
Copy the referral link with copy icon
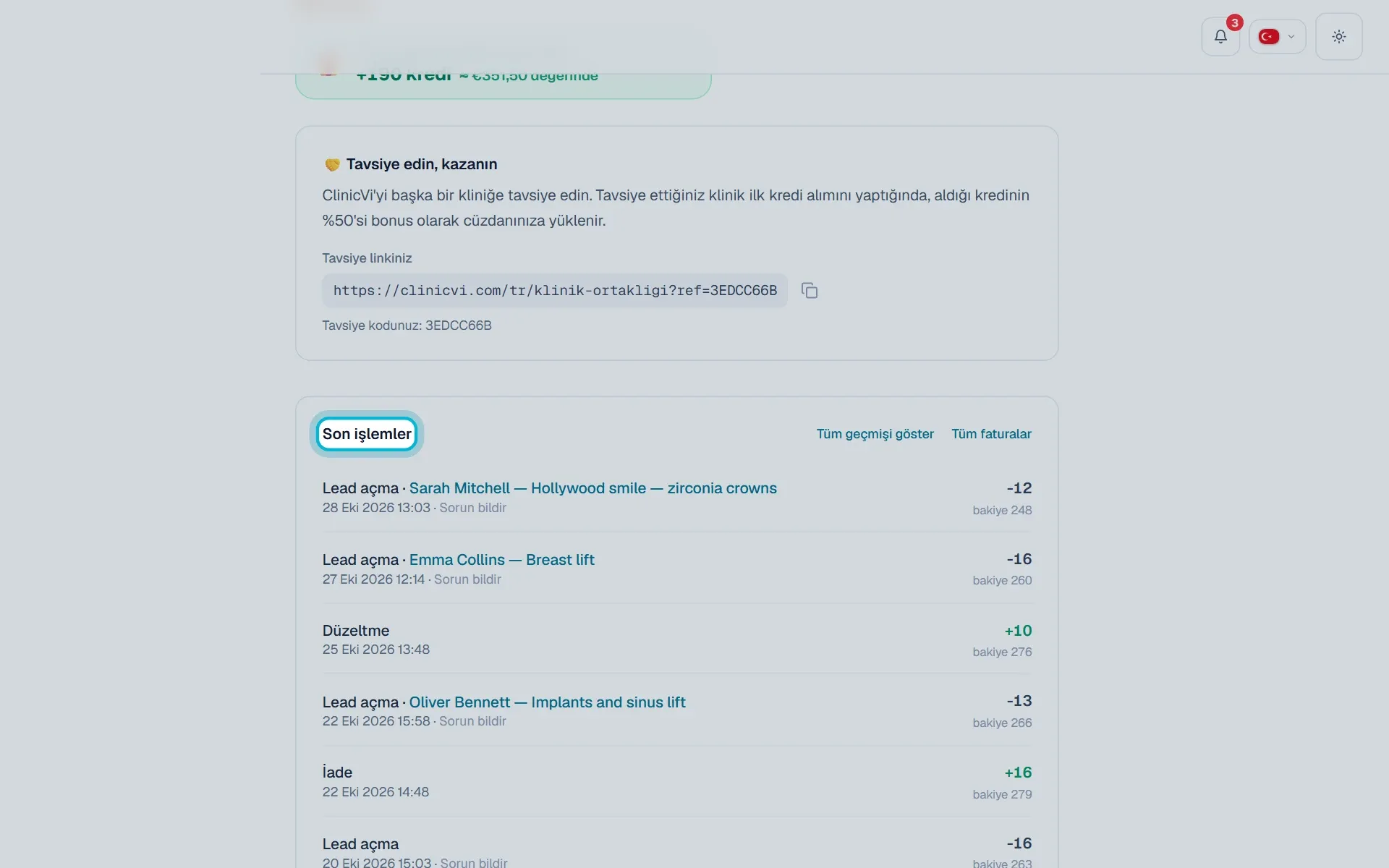(x=810, y=291)
